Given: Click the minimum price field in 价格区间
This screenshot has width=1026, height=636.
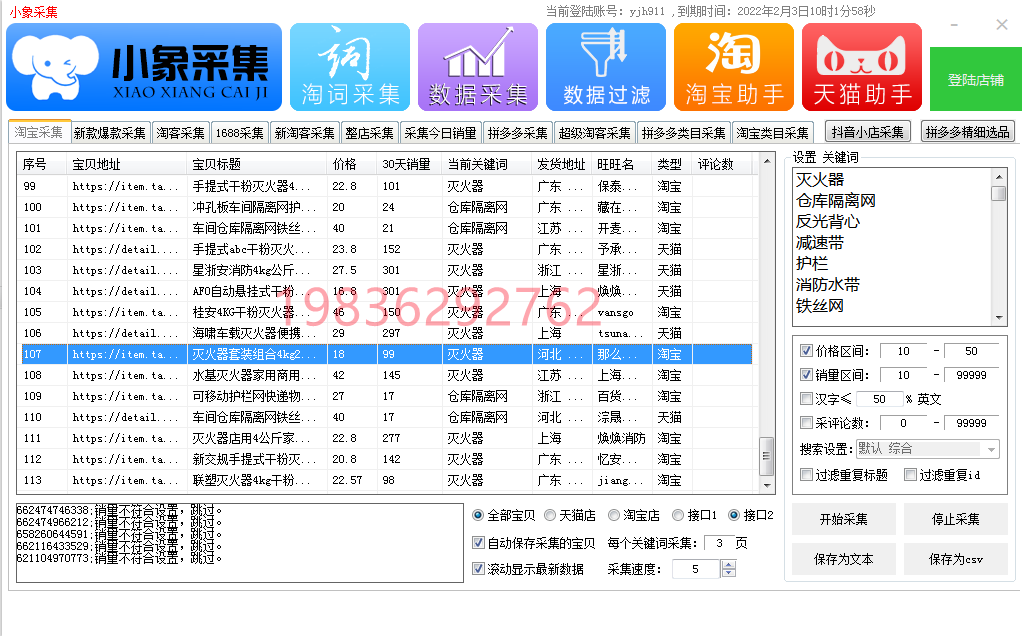Looking at the screenshot, I should tap(904, 351).
